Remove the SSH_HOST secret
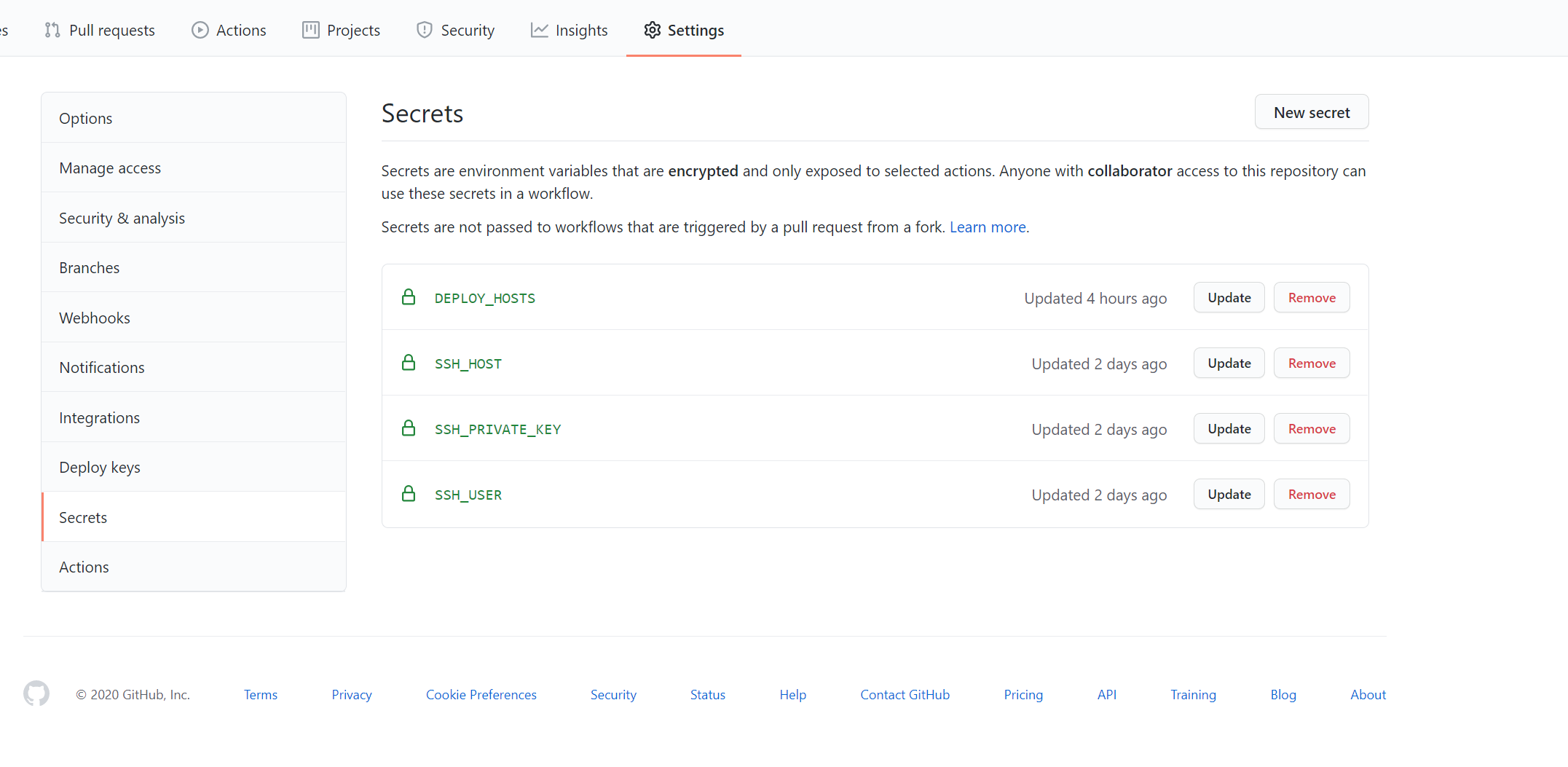Image resolution: width=1568 pixels, height=767 pixels. (1312, 363)
